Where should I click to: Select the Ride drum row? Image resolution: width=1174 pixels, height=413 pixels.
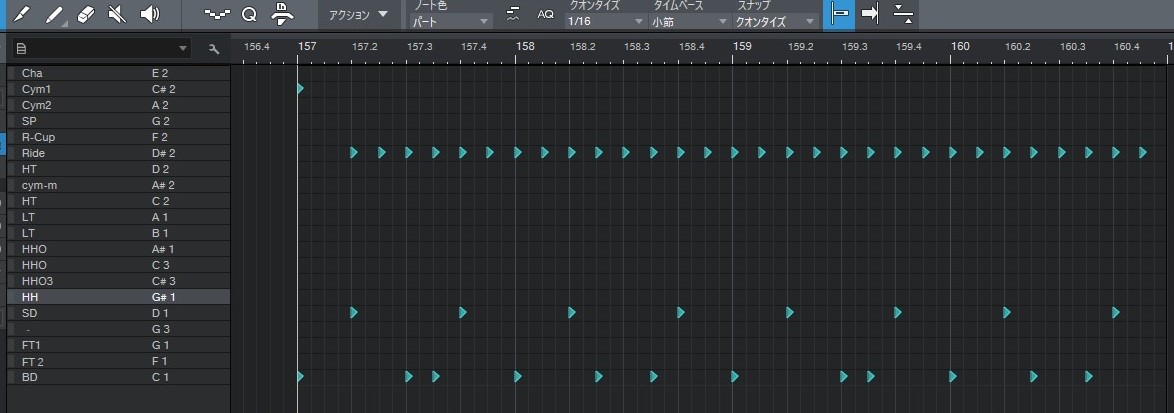tap(118, 153)
